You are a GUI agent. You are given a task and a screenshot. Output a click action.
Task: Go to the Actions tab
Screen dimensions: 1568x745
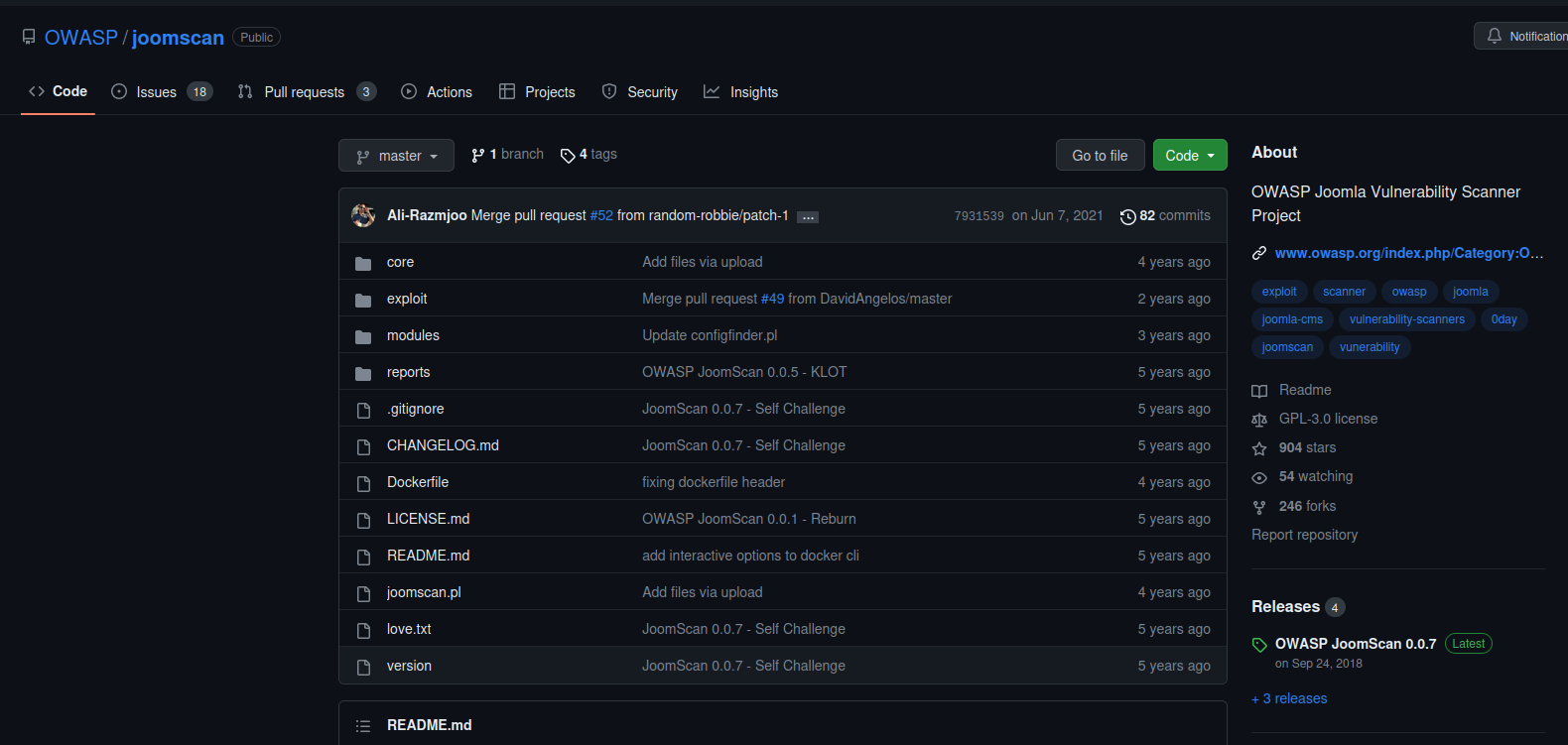pyautogui.click(x=437, y=92)
